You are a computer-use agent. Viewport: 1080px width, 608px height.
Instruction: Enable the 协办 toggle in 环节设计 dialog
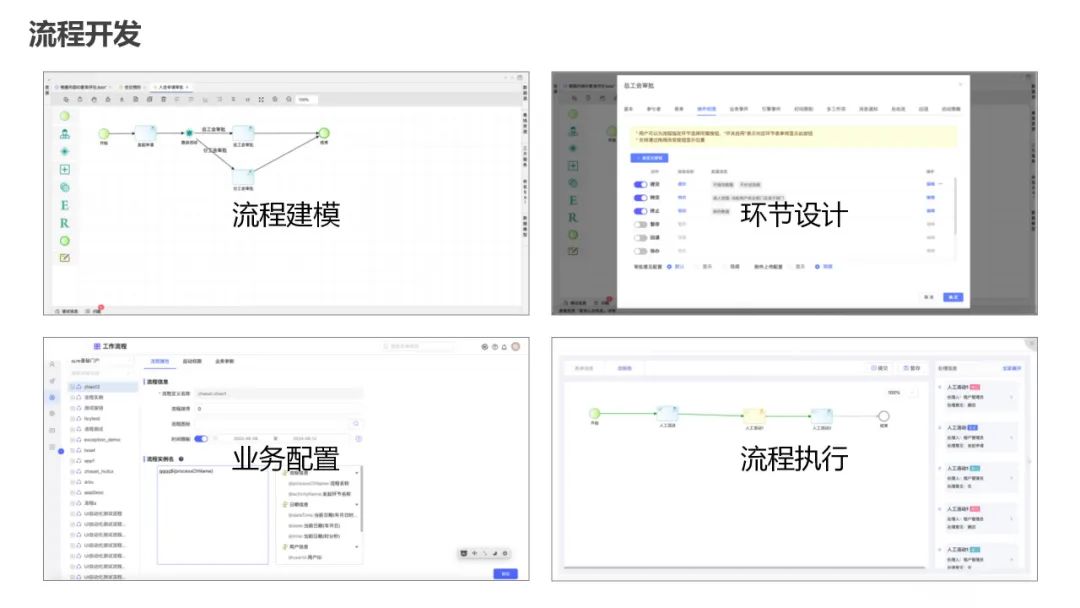pos(641,251)
